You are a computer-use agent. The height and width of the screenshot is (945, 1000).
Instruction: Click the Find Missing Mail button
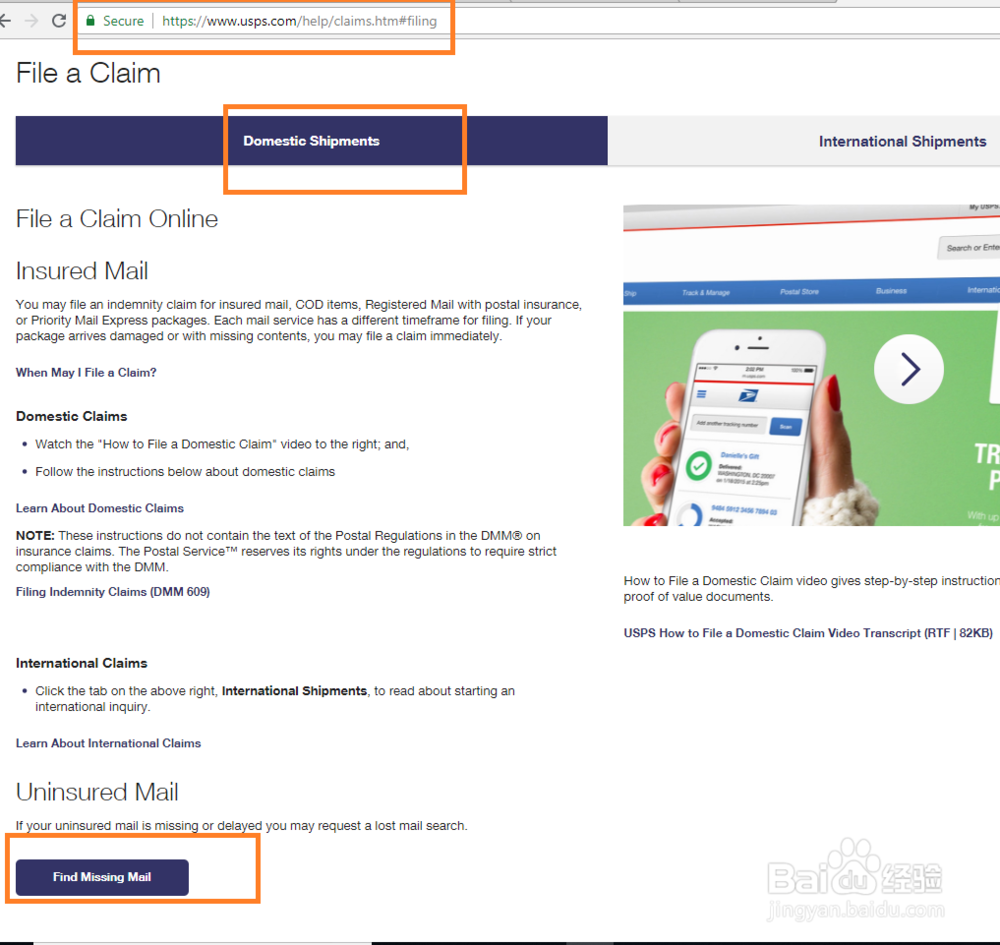click(x=102, y=877)
